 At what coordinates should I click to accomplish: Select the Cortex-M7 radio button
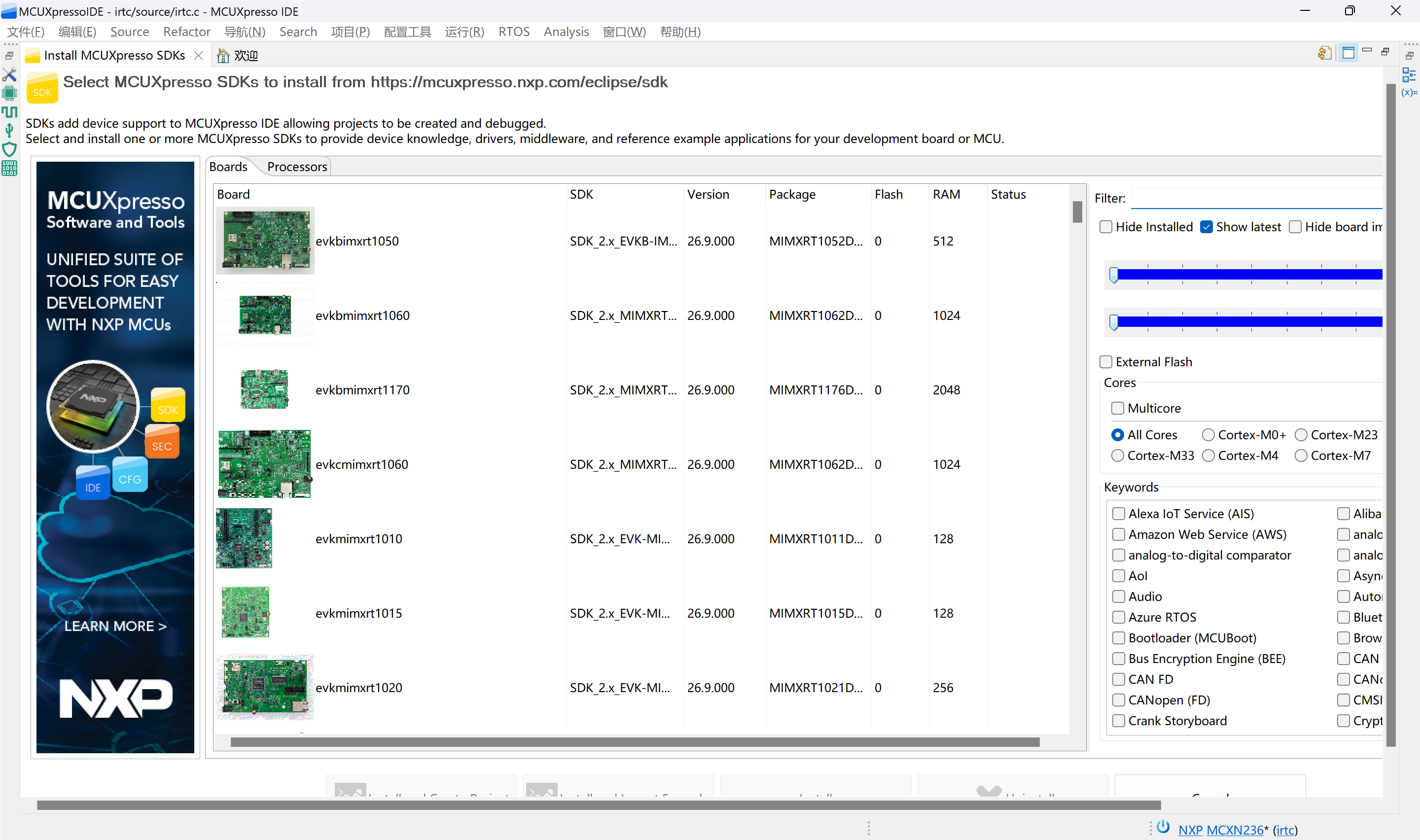pyautogui.click(x=1301, y=455)
